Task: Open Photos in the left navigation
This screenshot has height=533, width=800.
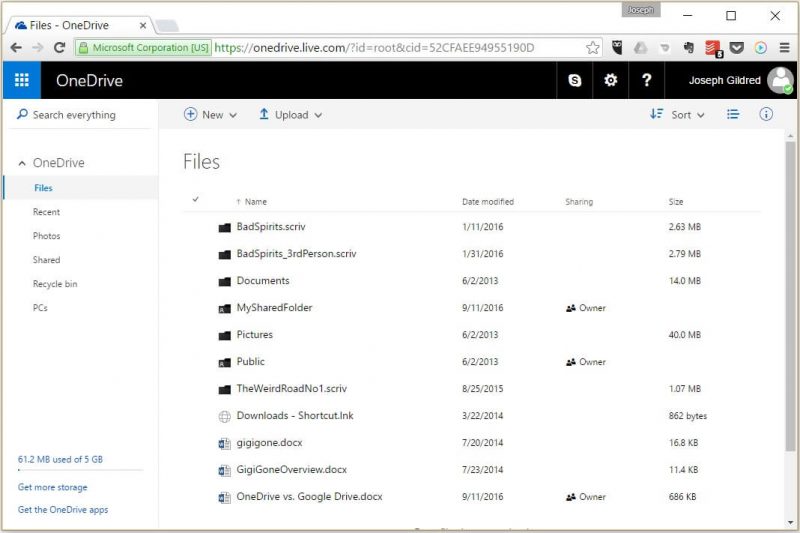Action: [x=46, y=236]
